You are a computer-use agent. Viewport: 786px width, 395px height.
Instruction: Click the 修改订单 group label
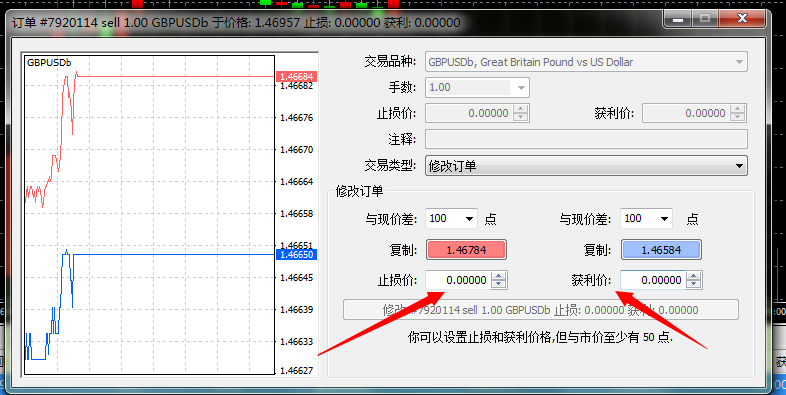[359, 191]
